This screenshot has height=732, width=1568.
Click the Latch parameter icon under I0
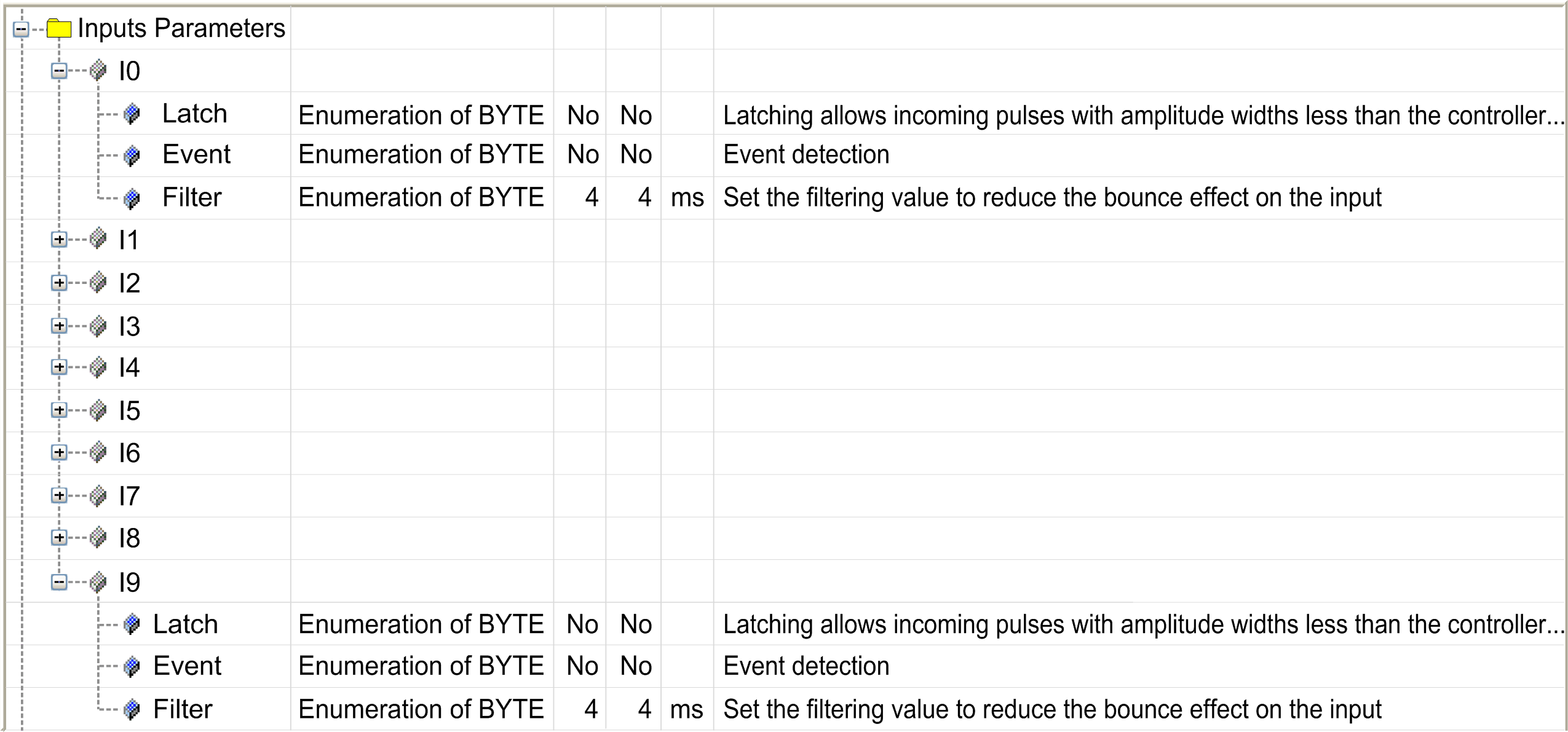click(132, 114)
